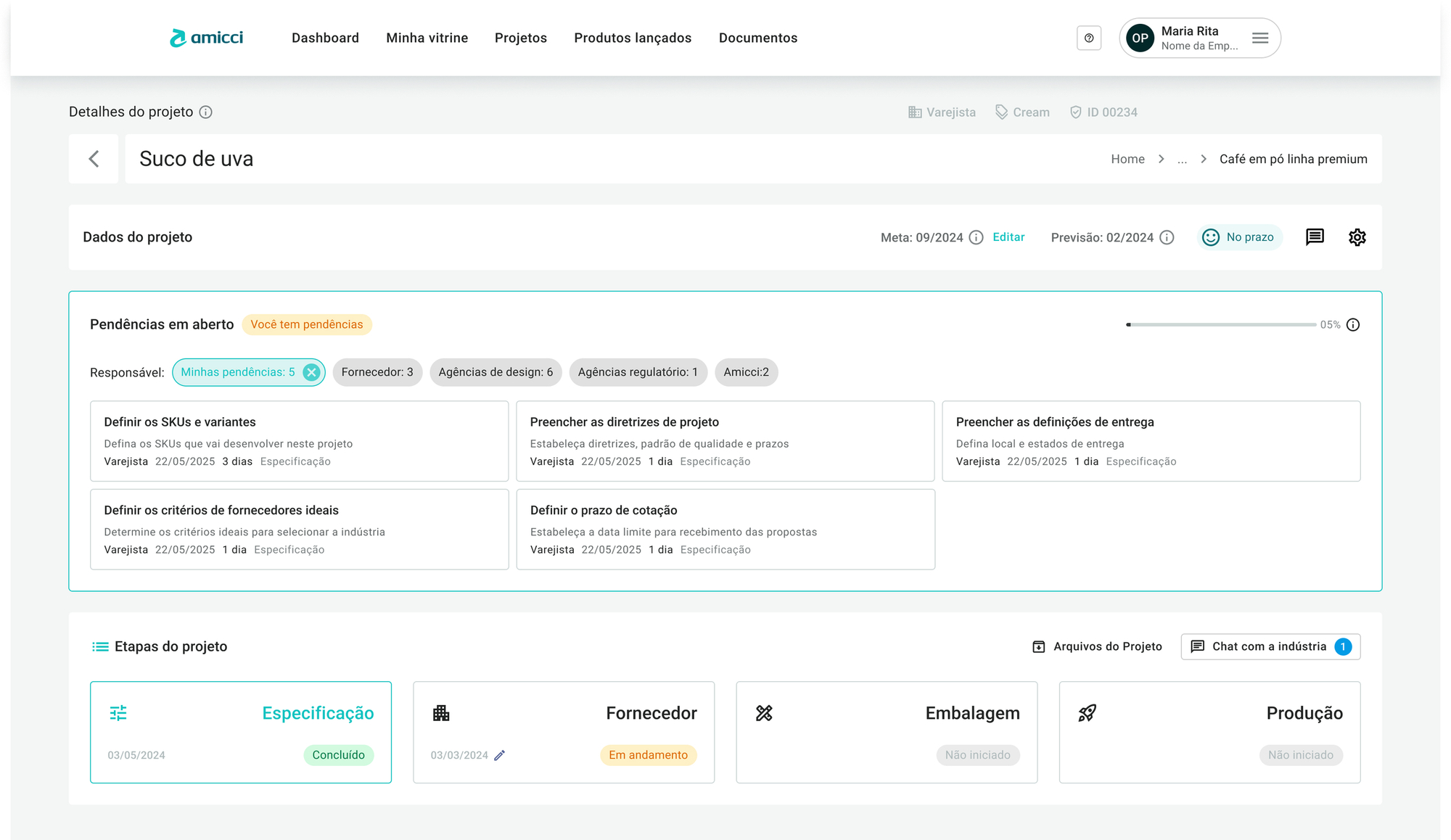Viewport: 1451px width, 840px height.
Task: Open the project comments chat icon
Action: tap(1315, 237)
